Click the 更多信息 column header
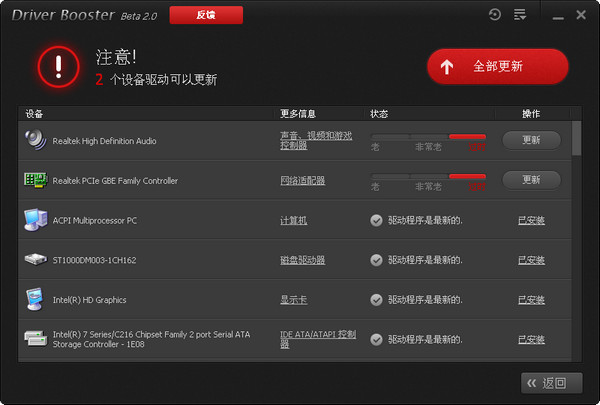Image resolution: width=600 pixels, height=405 pixels. click(x=298, y=114)
